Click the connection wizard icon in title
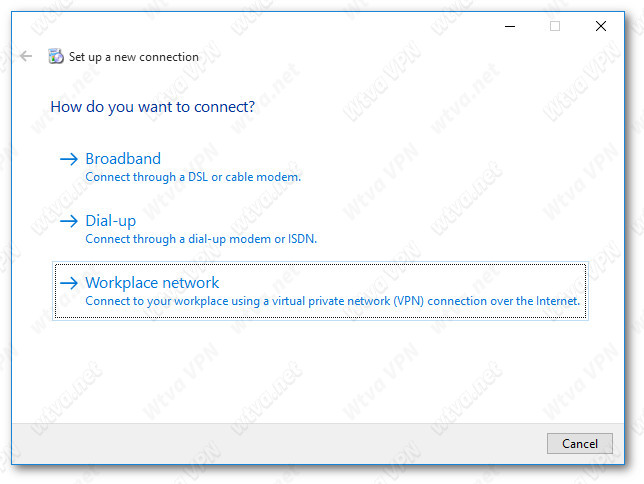The image size is (644, 484). (x=55, y=56)
